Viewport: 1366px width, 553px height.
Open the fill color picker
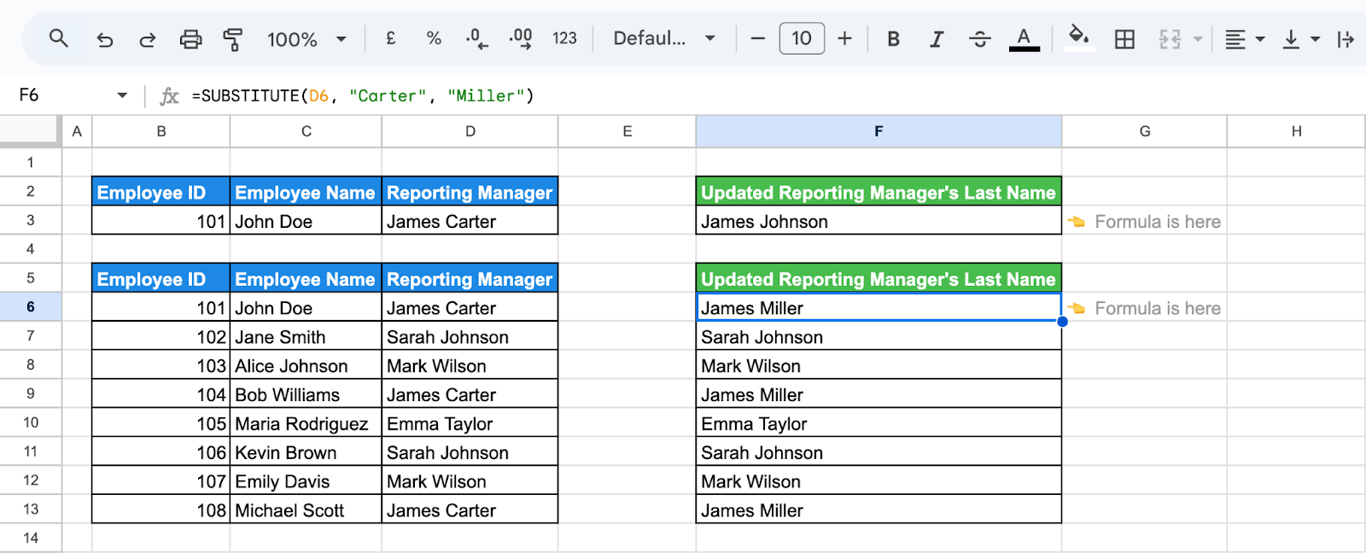[1078, 38]
